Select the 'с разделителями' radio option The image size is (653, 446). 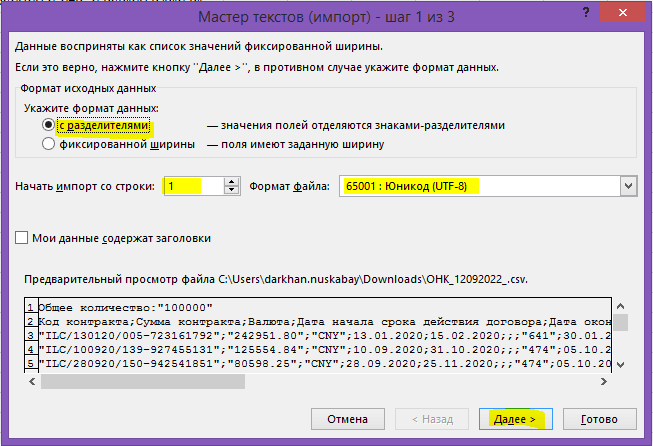[x=47, y=126]
